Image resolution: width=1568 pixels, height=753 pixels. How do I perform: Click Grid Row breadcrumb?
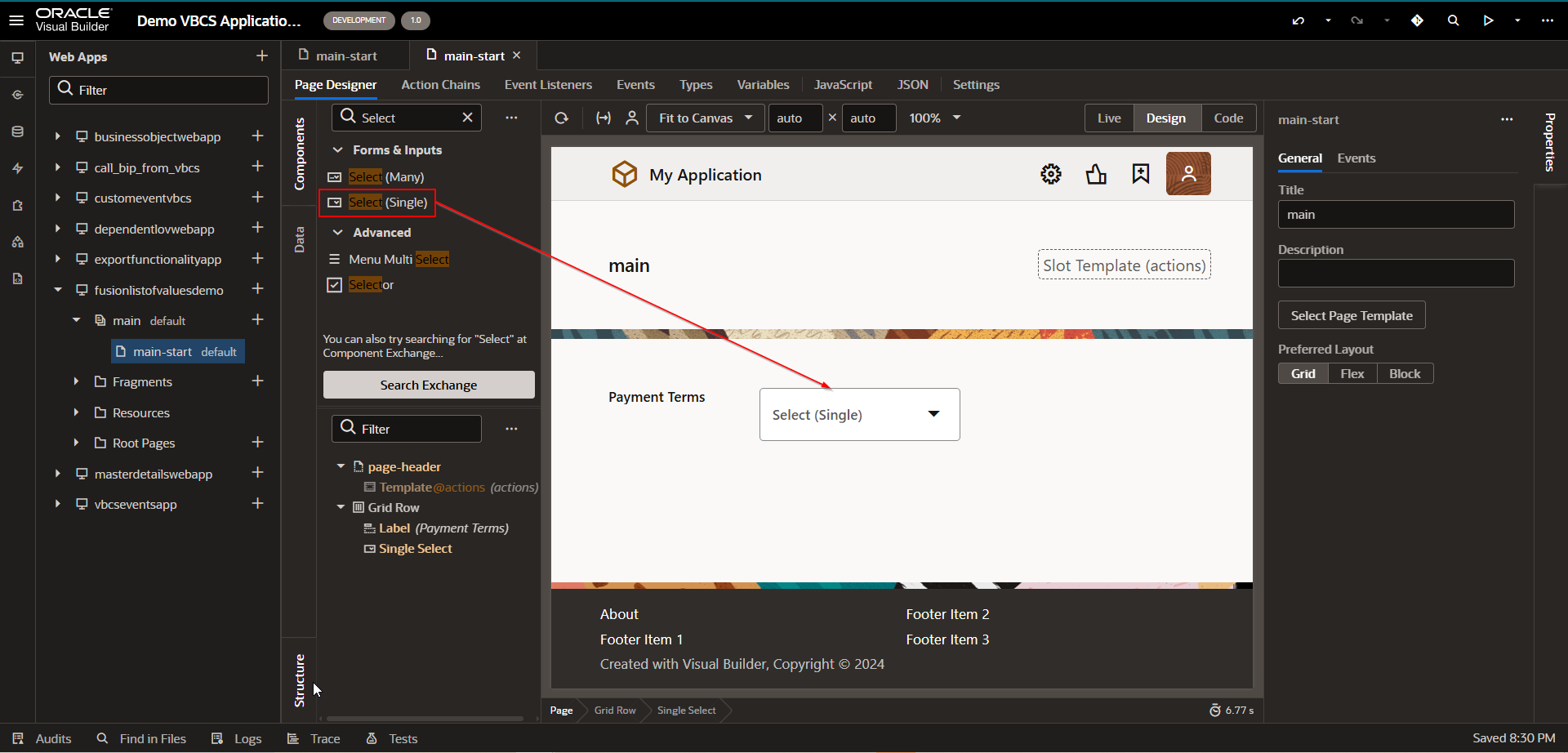coord(615,711)
